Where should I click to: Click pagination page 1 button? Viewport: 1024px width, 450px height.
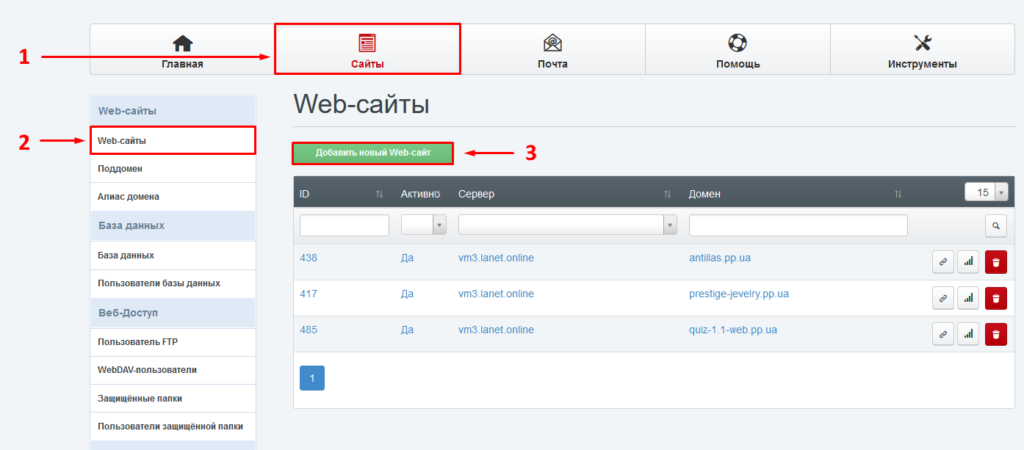[312, 378]
